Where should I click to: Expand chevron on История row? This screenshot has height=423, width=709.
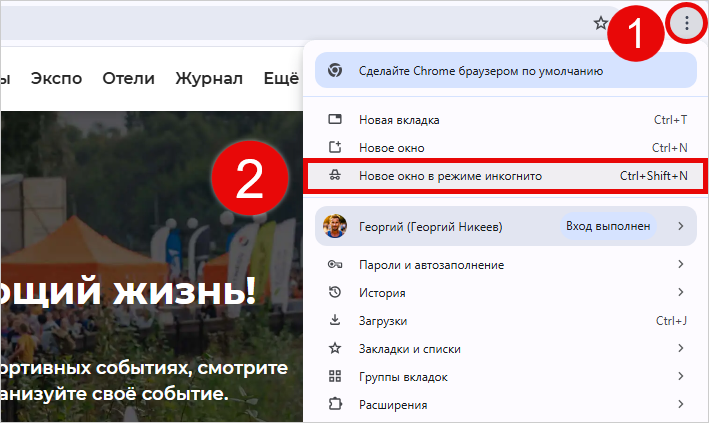[681, 292]
